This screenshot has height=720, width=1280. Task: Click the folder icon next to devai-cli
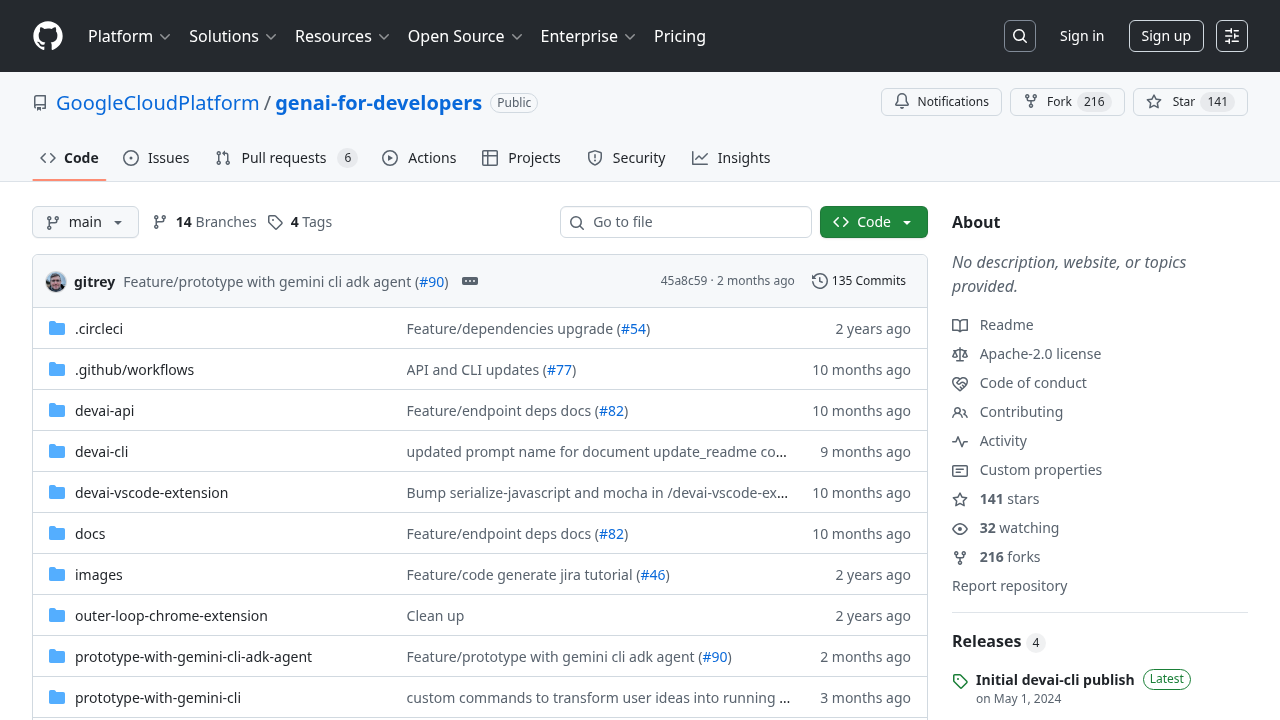[x=57, y=451]
